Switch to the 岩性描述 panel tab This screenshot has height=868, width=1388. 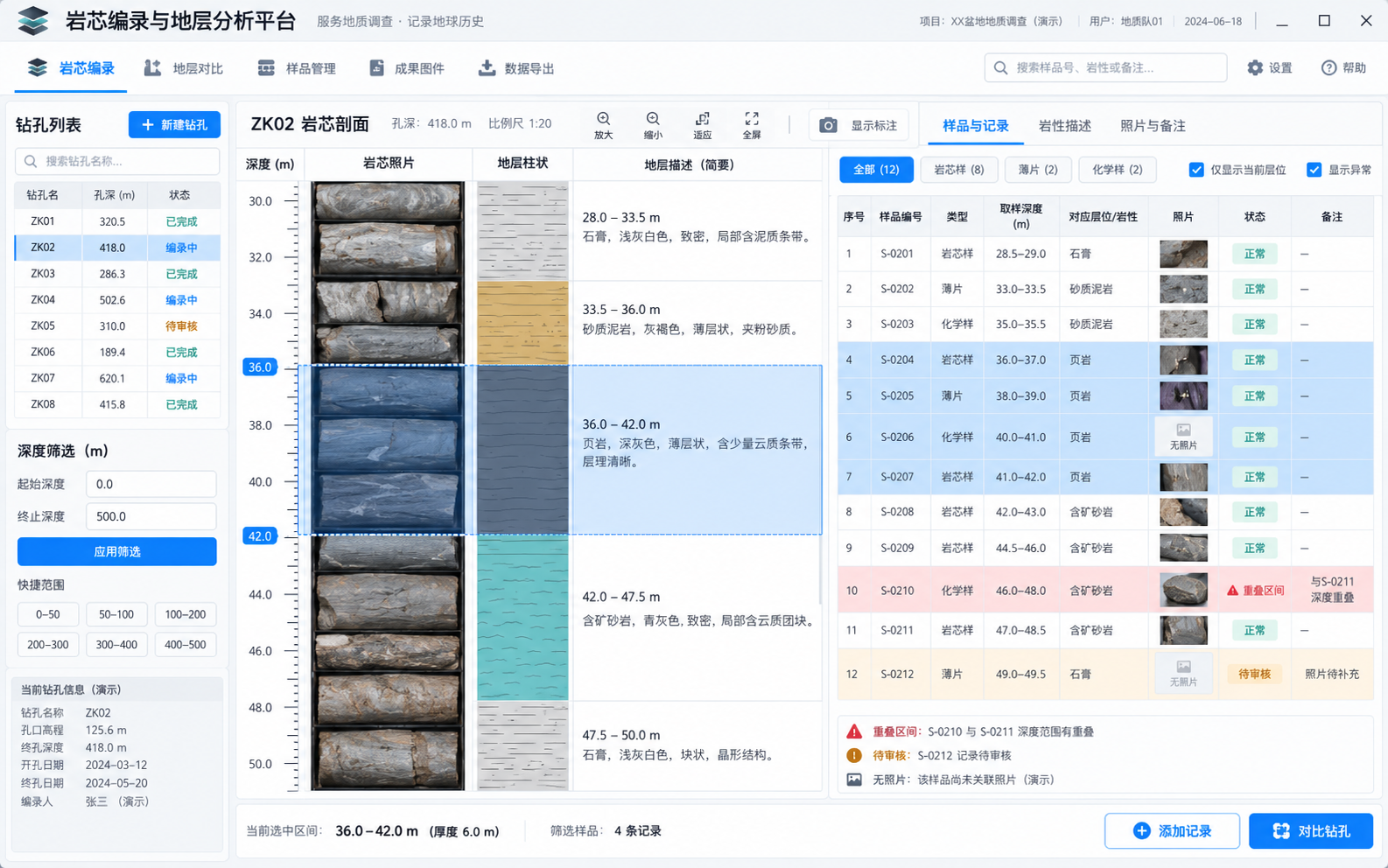[1064, 126]
